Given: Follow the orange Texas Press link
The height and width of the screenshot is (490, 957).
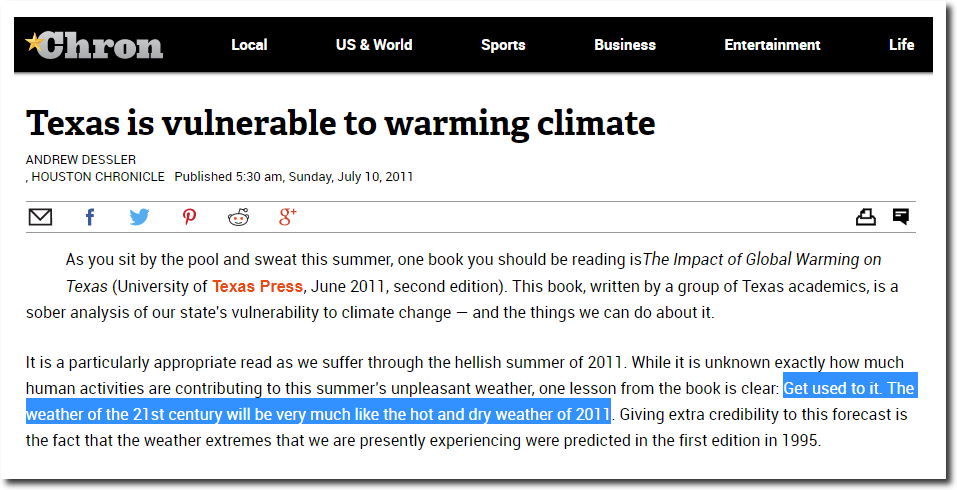Looking at the screenshot, I should (258, 286).
